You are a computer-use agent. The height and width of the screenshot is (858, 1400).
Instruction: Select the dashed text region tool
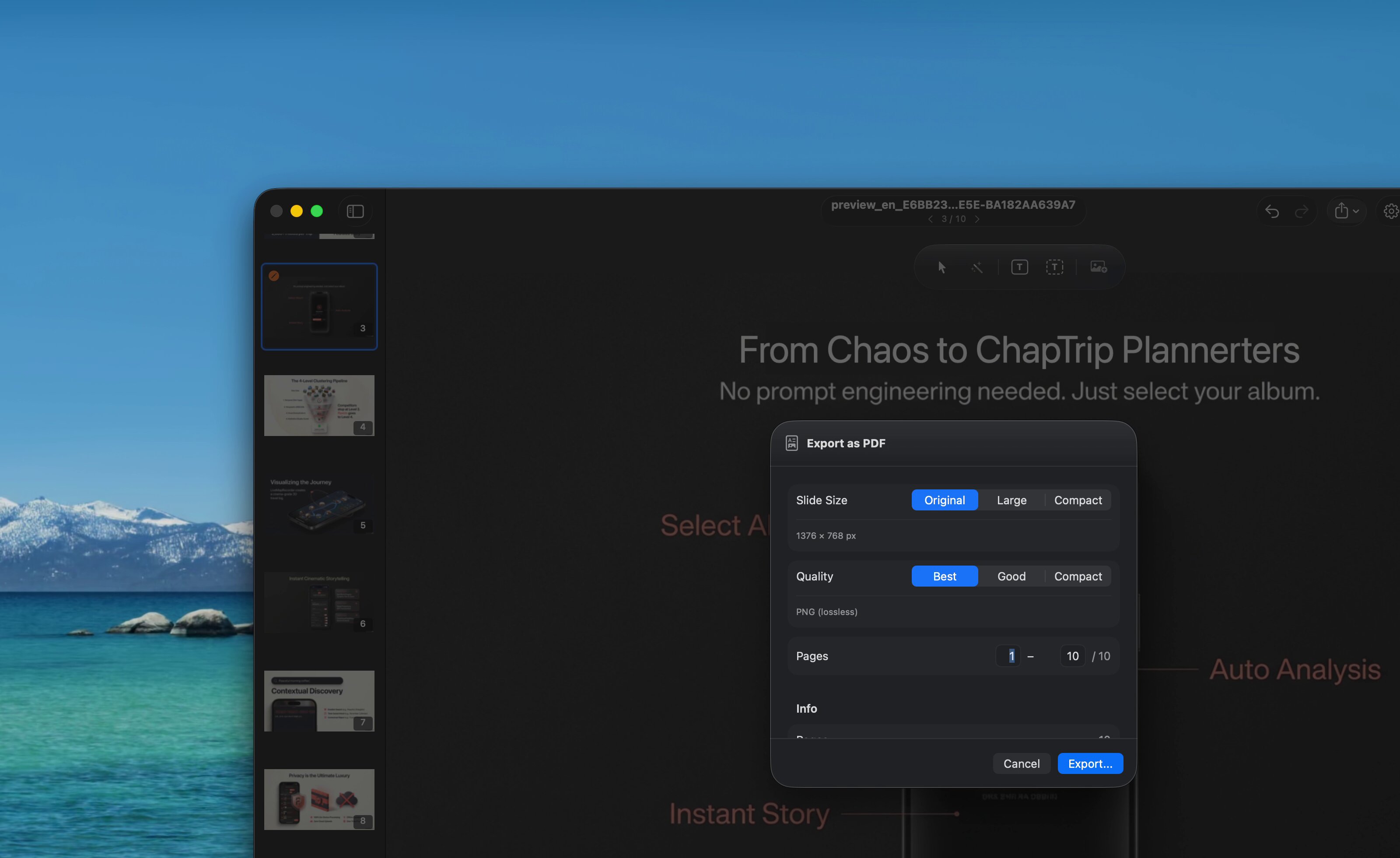coord(1054,267)
